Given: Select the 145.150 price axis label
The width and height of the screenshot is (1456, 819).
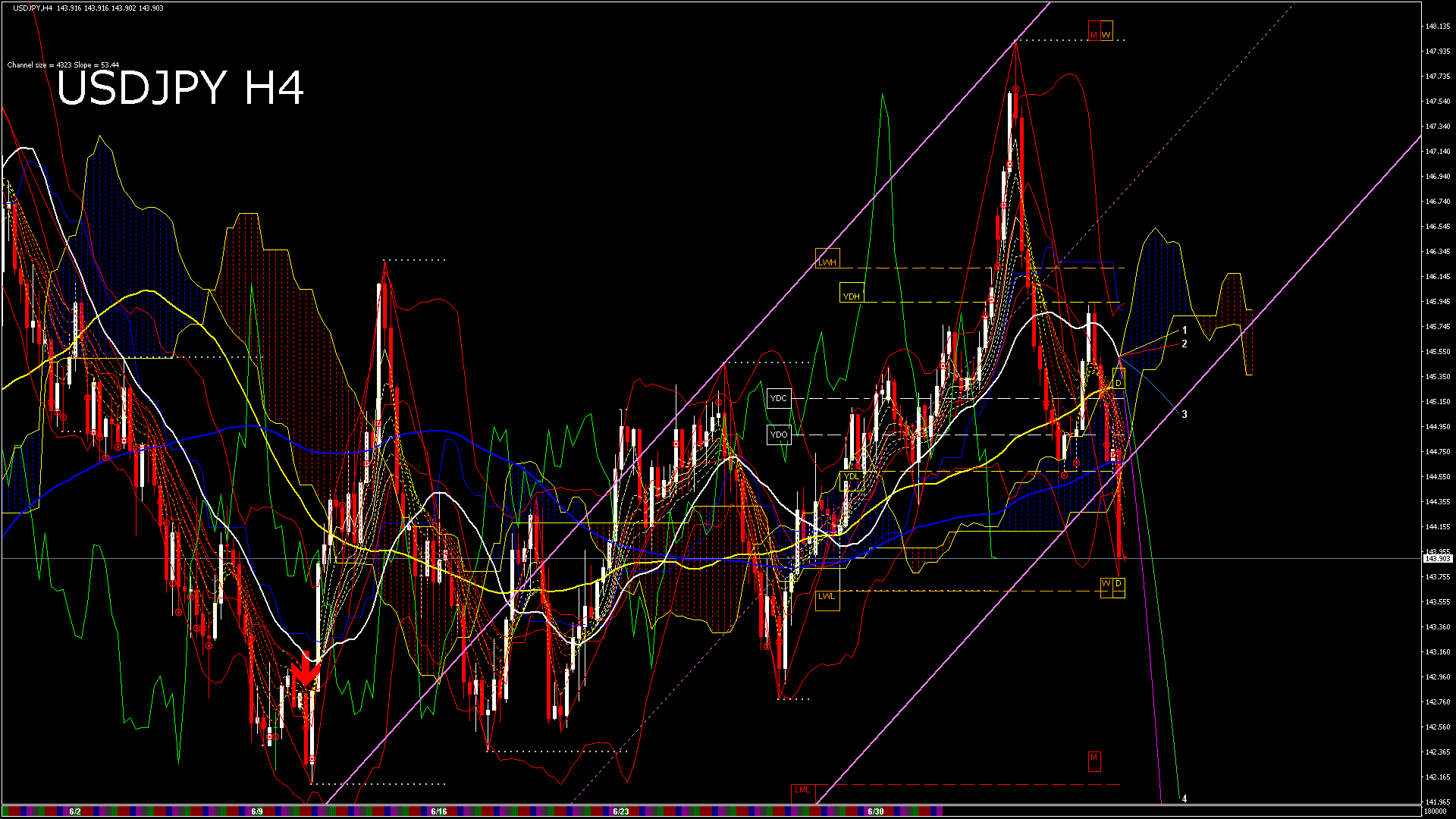Looking at the screenshot, I should click(x=1438, y=402).
